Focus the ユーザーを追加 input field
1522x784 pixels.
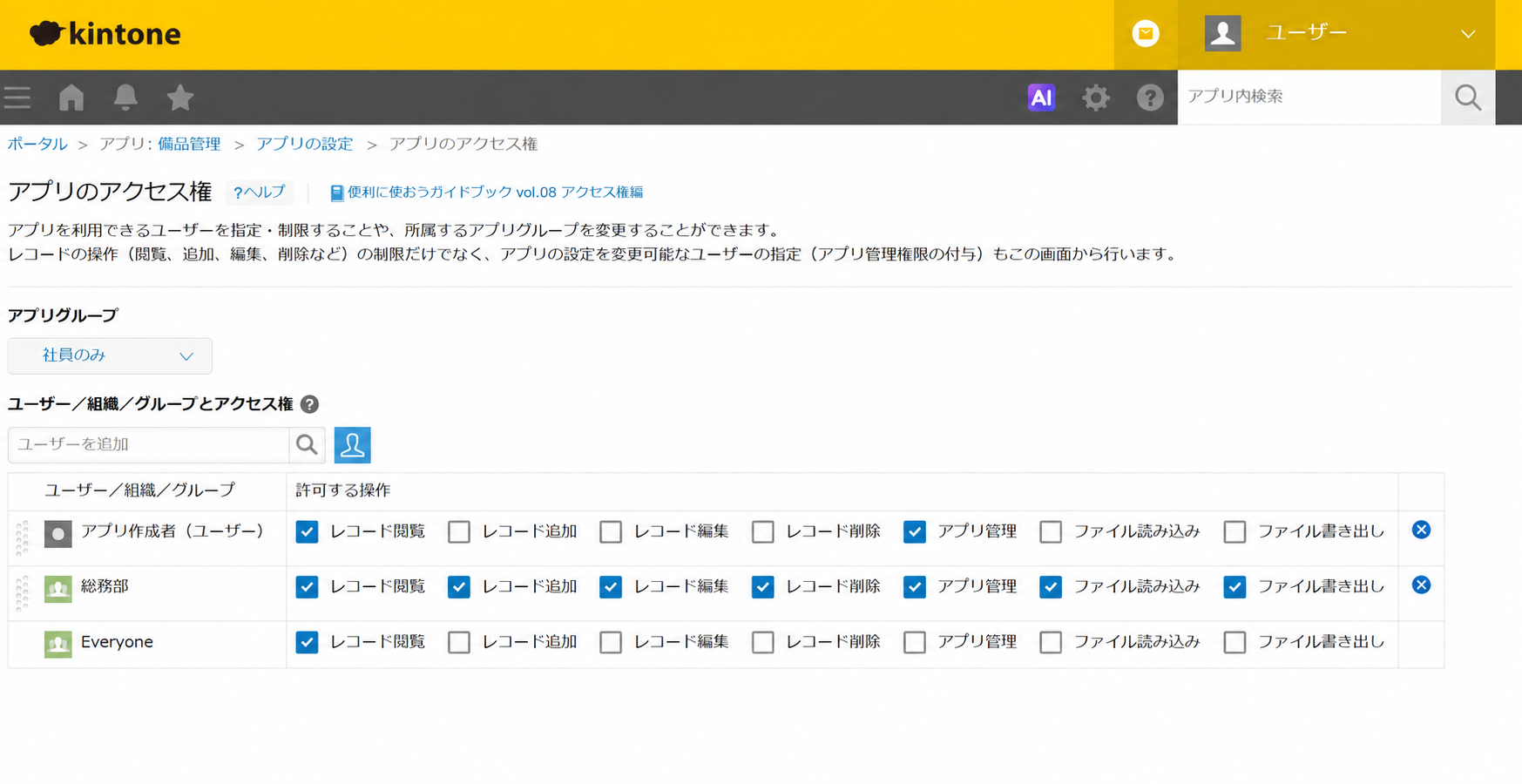(148, 445)
